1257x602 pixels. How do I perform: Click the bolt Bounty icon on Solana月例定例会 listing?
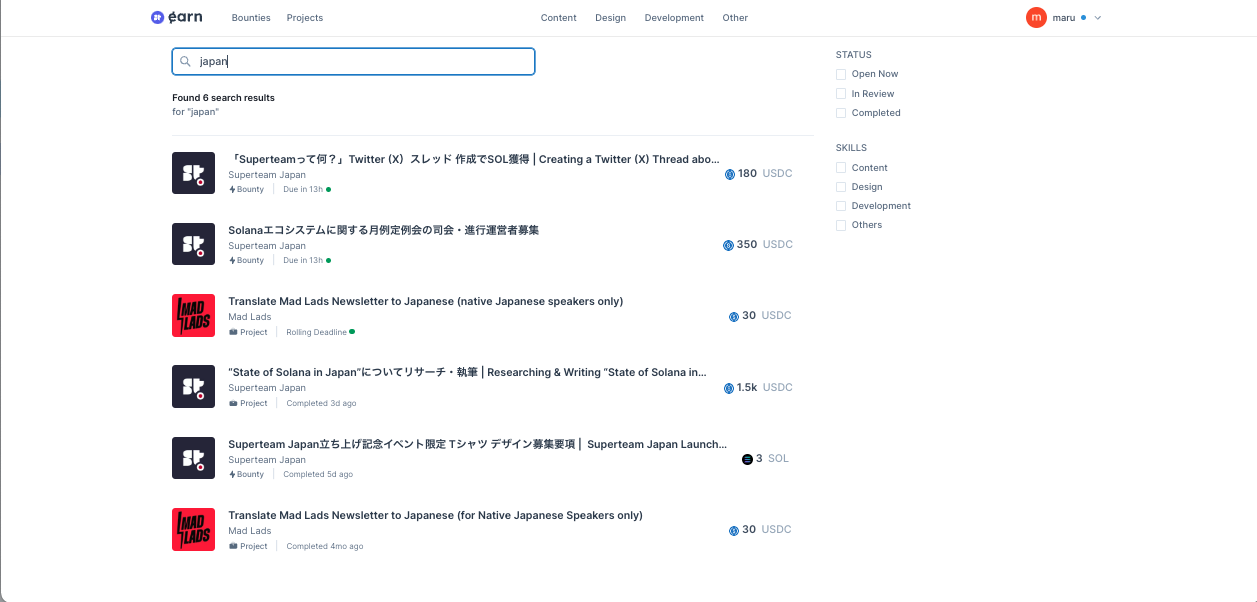click(x=232, y=260)
